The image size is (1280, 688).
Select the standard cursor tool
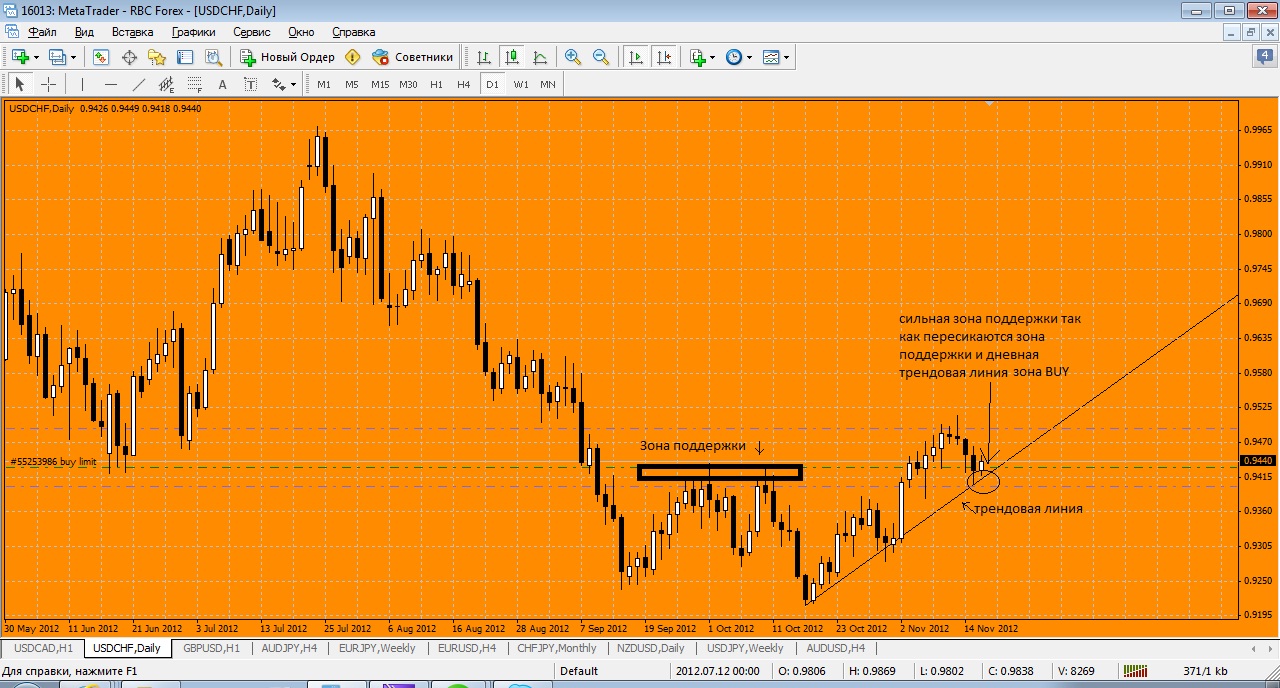(x=20, y=85)
